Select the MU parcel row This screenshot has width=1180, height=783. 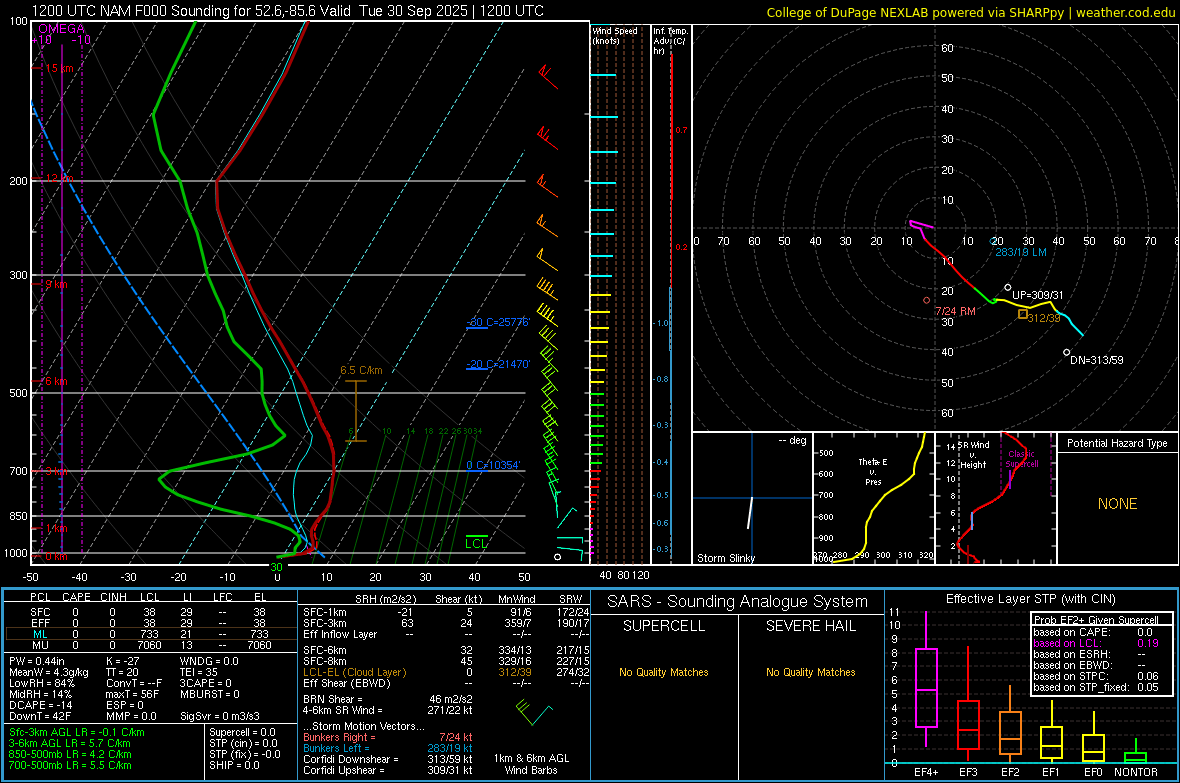(151, 645)
